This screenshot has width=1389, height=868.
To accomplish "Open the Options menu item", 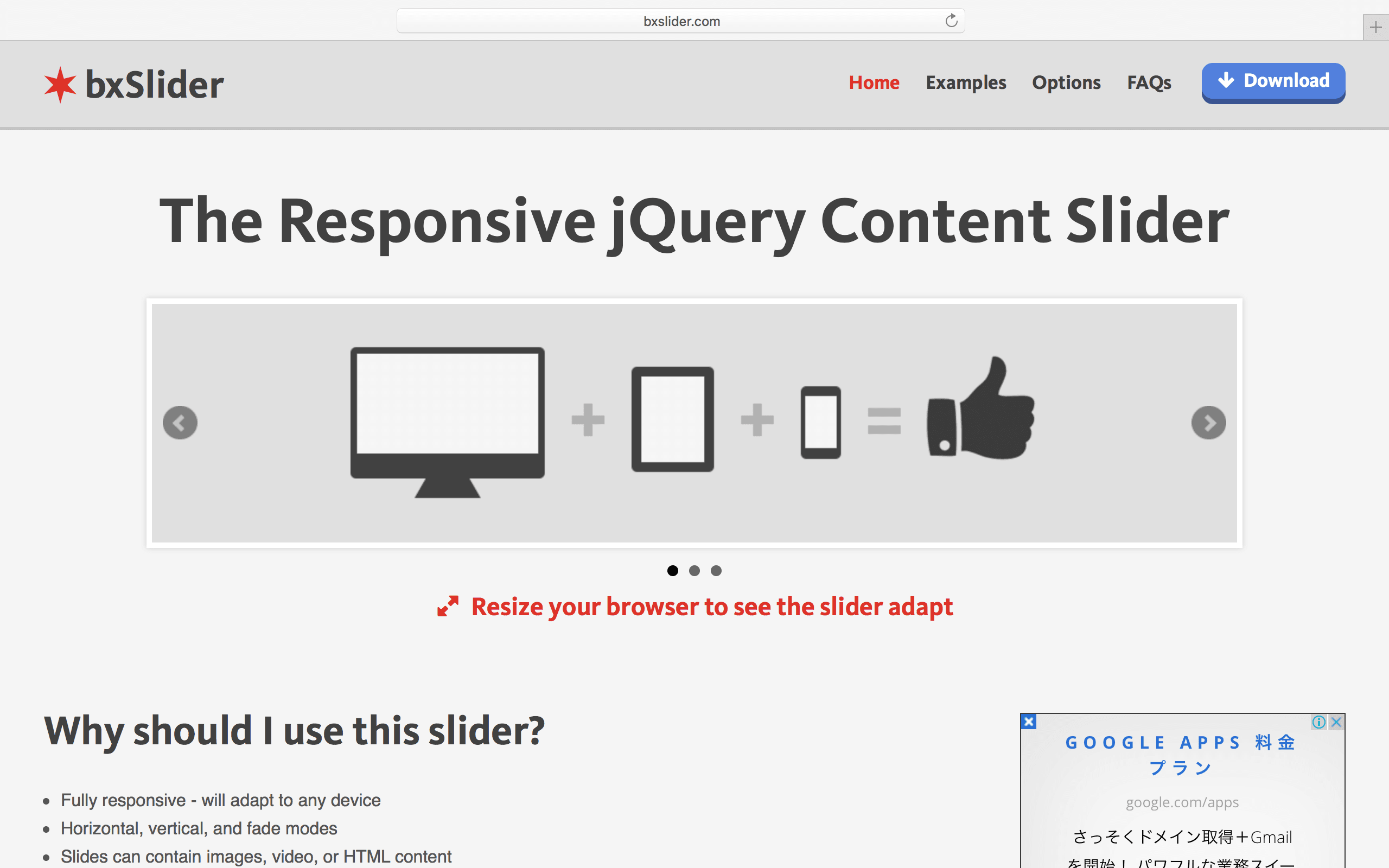I will [x=1066, y=81].
